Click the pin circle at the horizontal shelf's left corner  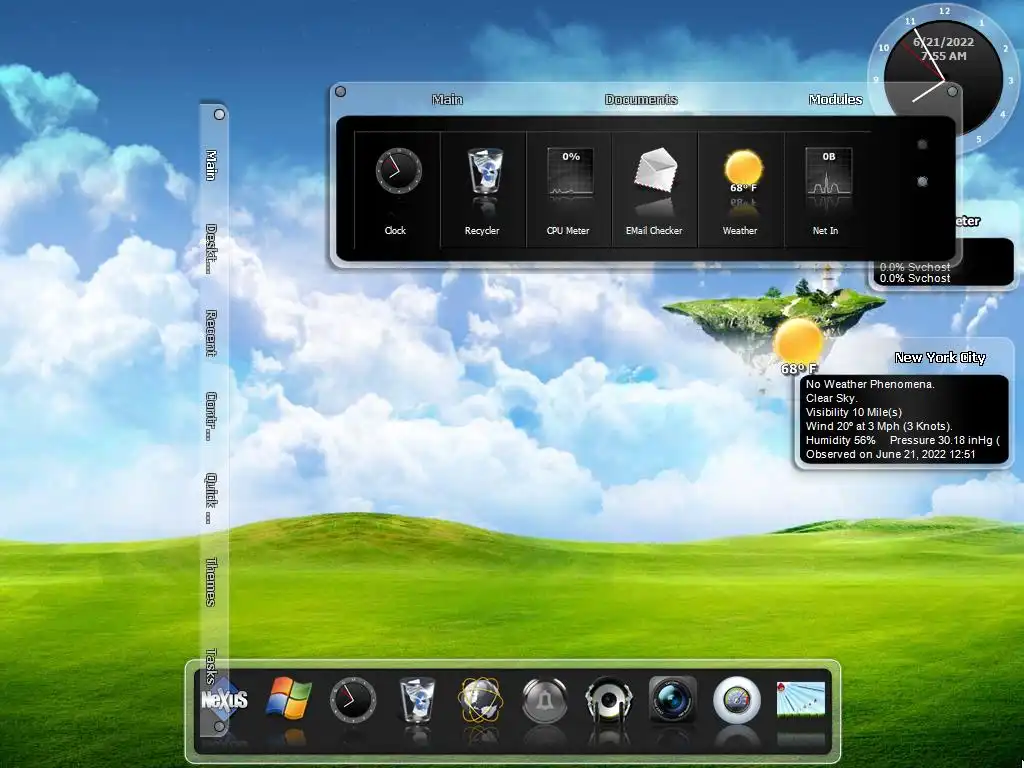tap(340, 91)
